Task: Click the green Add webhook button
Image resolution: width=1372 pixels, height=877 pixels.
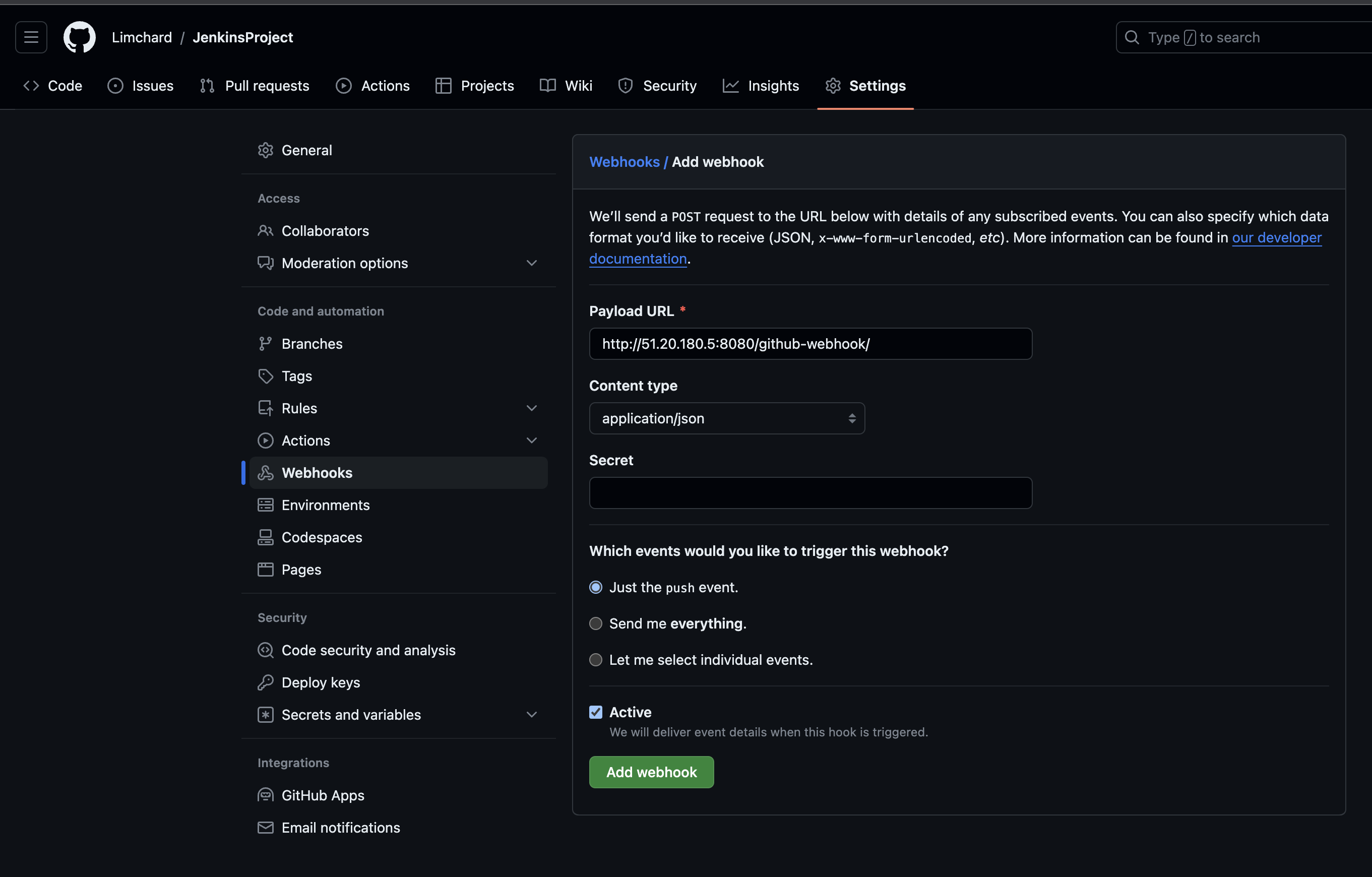Action: tap(651, 772)
